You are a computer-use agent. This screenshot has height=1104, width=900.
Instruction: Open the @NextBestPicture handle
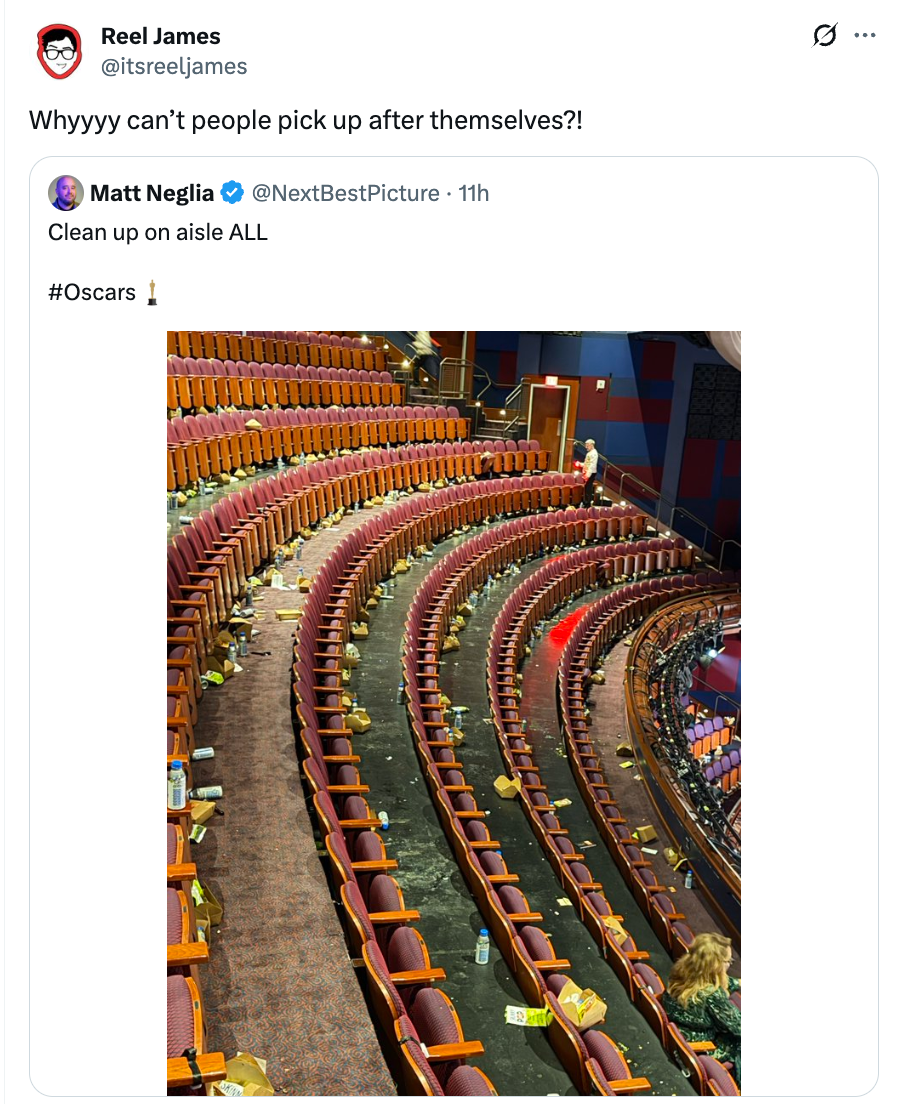click(345, 193)
